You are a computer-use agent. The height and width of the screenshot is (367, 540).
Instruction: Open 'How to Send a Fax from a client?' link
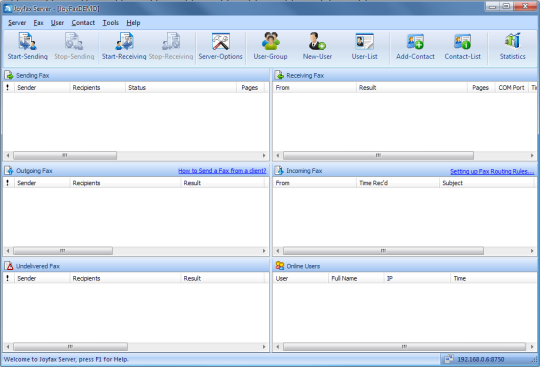pyautogui.click(x=222, y=171)
